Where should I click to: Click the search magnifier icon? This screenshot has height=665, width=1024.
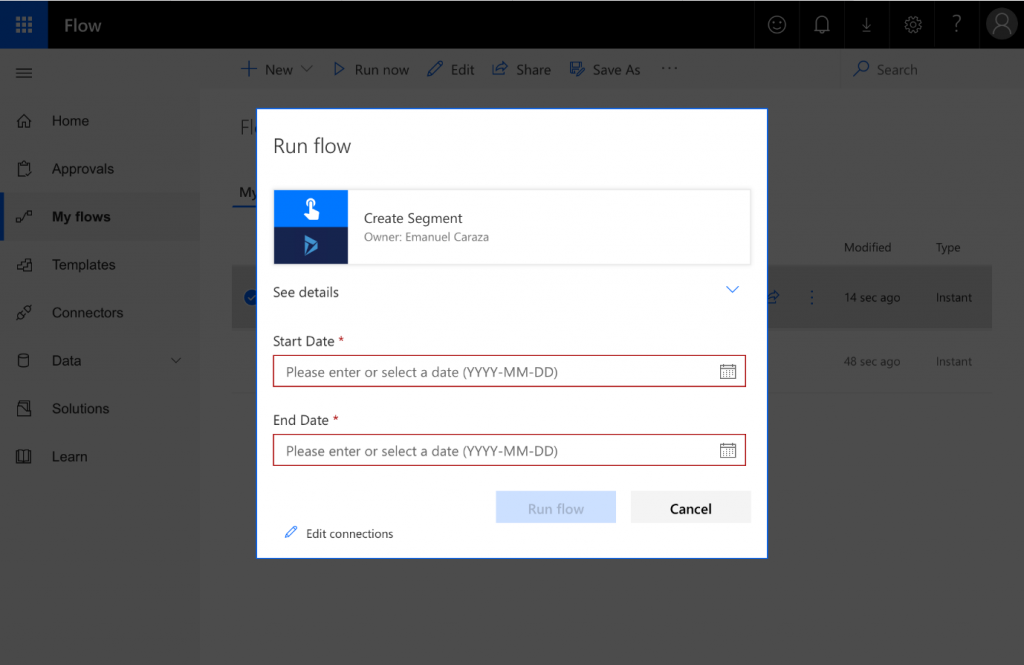tap(862, 69)
